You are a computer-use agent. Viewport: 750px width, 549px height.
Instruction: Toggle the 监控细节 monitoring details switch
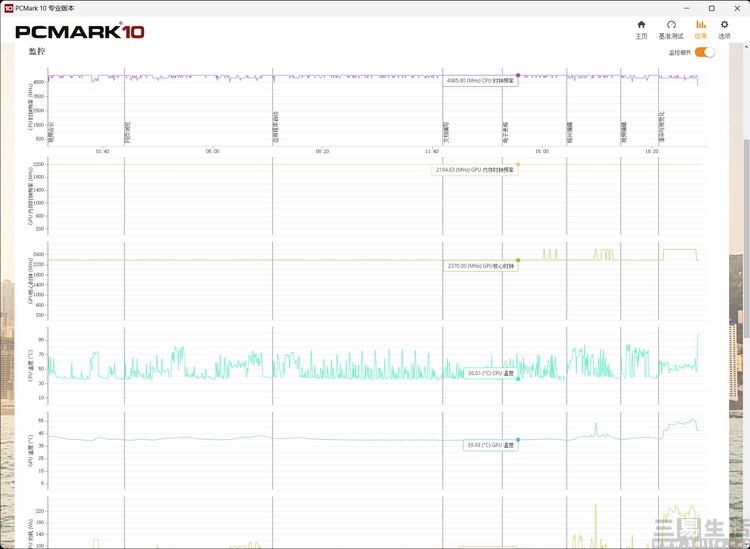pos(705,52)
